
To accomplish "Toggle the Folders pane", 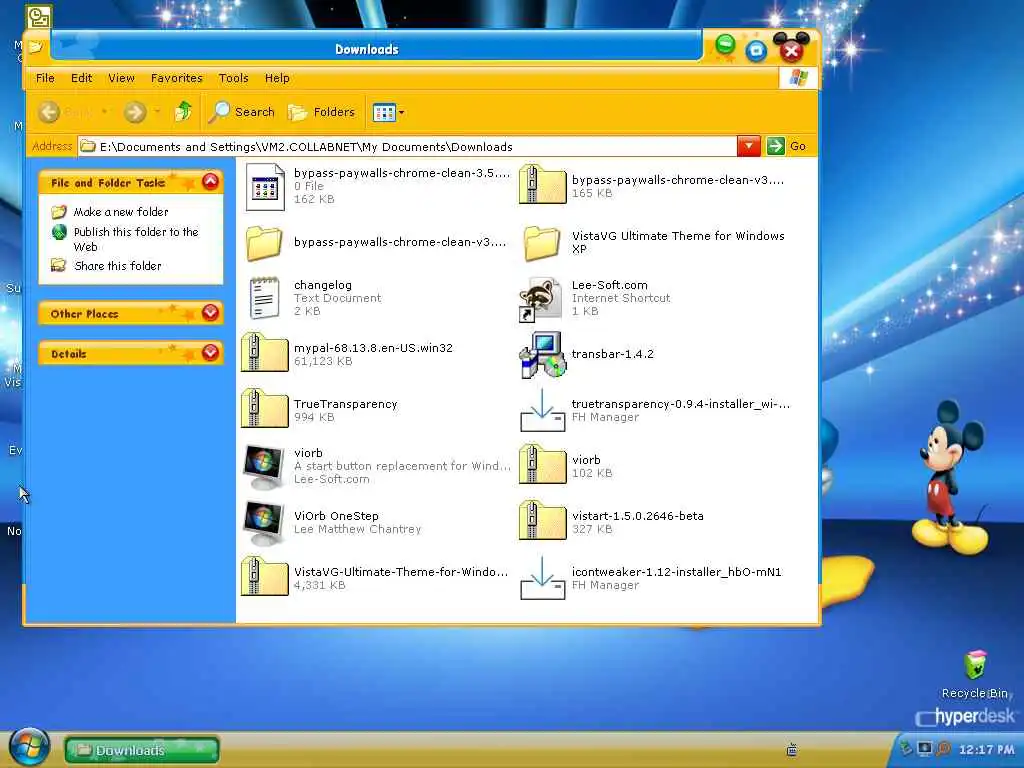I will point(321,112).
